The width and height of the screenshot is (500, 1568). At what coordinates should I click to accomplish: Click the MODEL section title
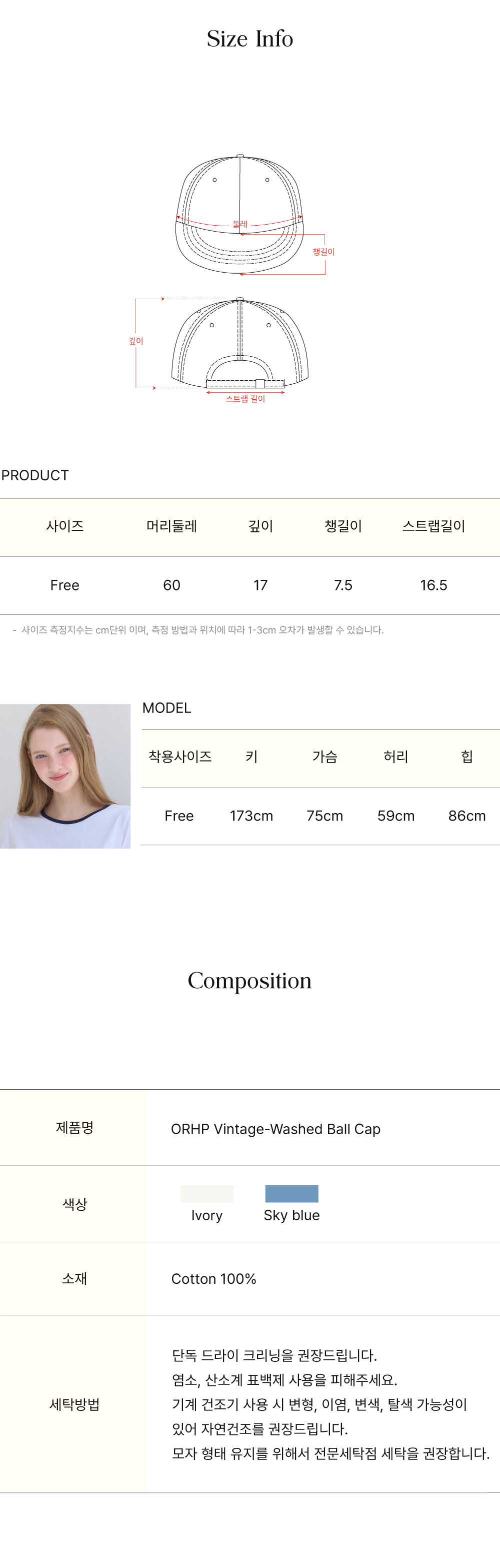(166, 707)
